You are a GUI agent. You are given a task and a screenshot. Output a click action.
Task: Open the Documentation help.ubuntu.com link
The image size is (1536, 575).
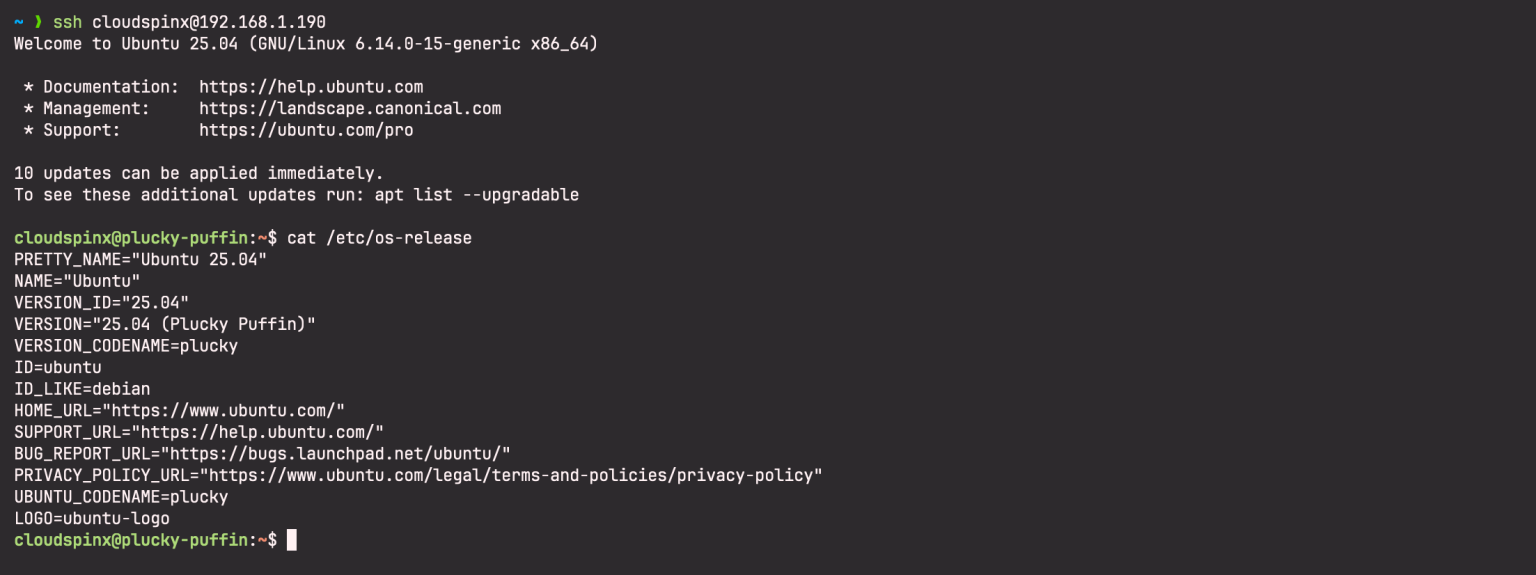311,87
